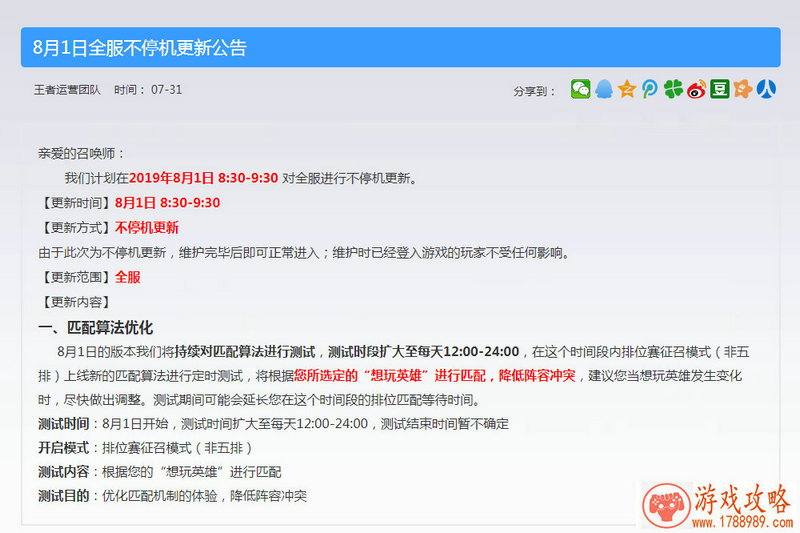Share via the QQ penguin icon
This screenshot has width=800, height=533.
coord(604,89)
